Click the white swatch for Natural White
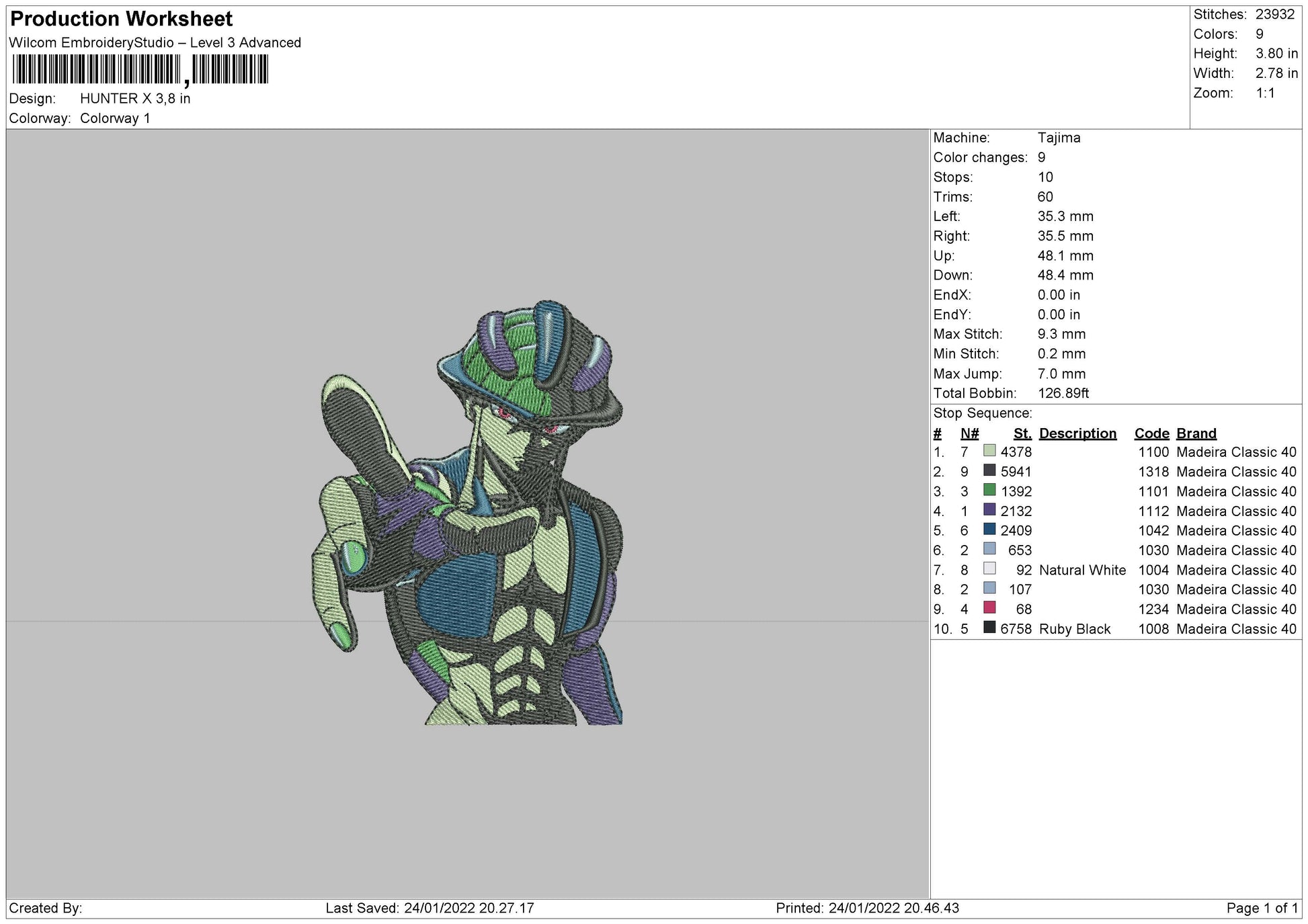1308x924 pixels. tap(989, 569)
